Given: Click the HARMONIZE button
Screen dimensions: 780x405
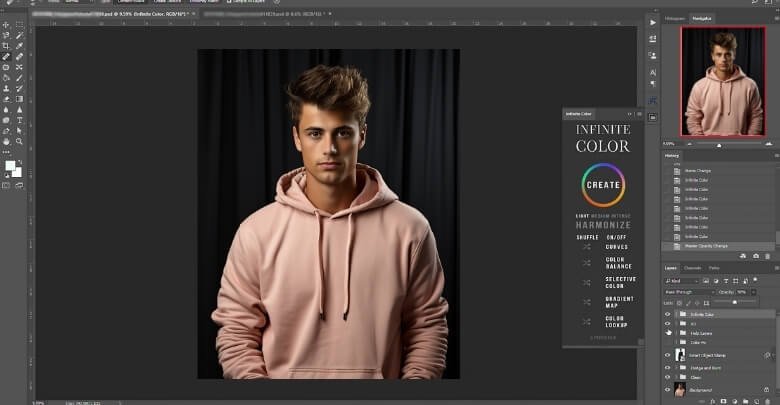Looking at the screenshot, I should (x=603, y=225).
